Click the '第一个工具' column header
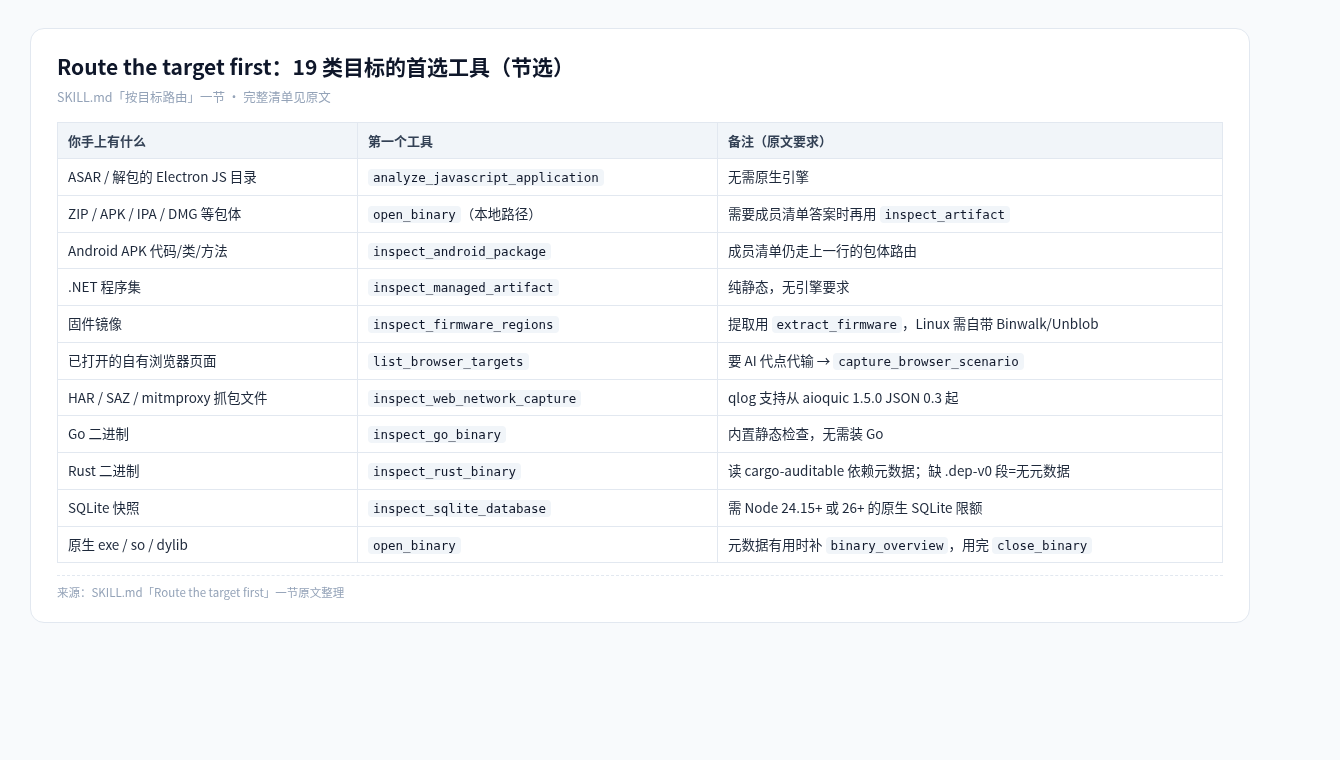This screenshot has height=760, width=1340. (x=538, y=141)
